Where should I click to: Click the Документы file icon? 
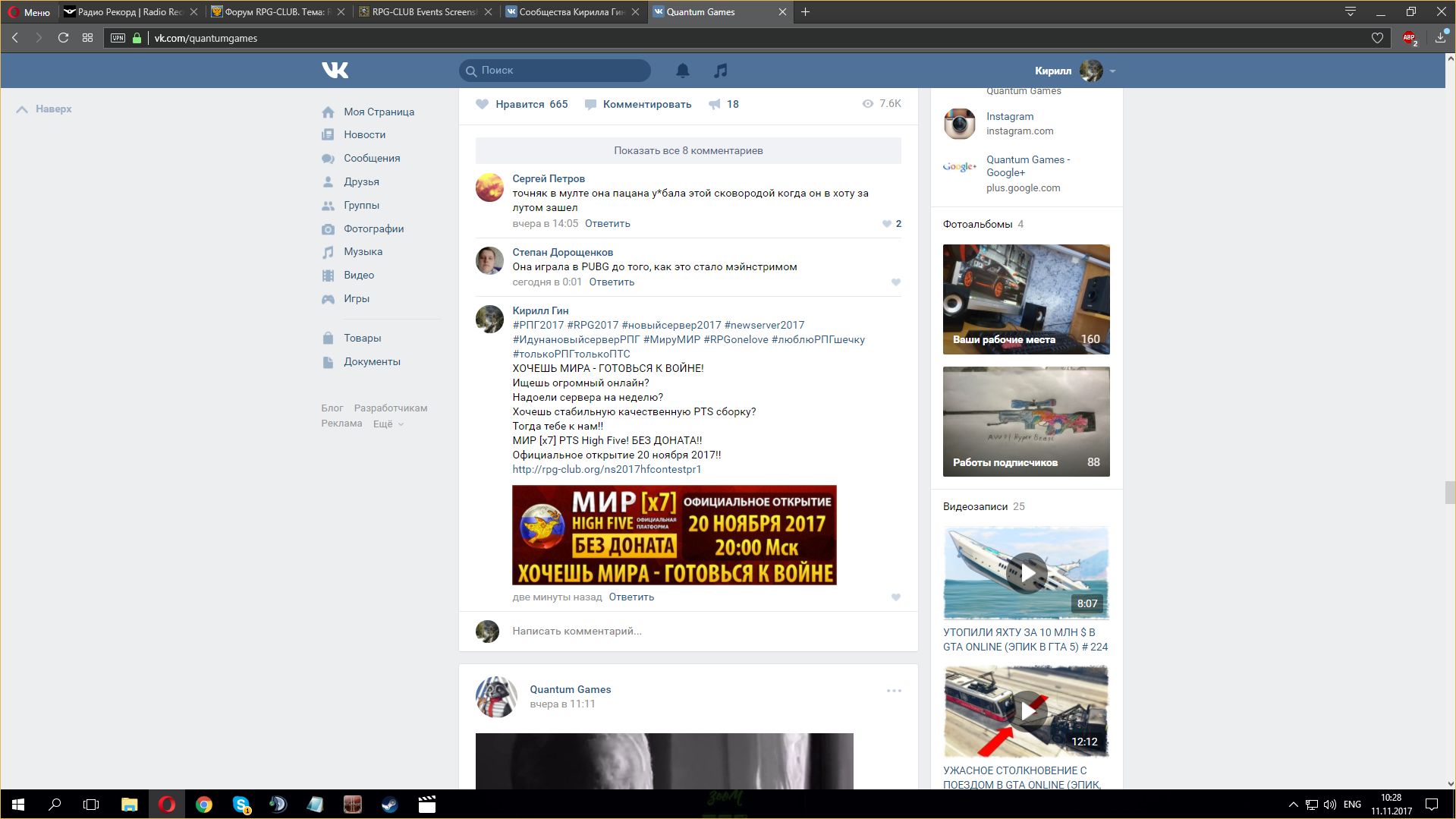click(x=328, y=362)
